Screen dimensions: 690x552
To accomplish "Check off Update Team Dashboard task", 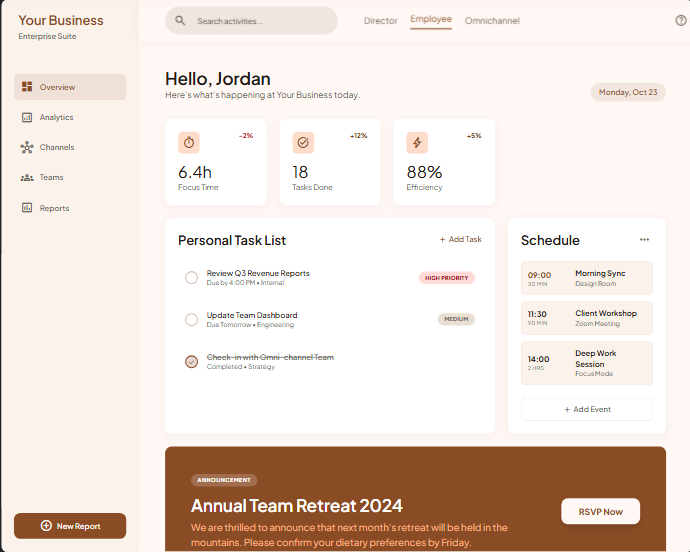I will click(191, 320).
